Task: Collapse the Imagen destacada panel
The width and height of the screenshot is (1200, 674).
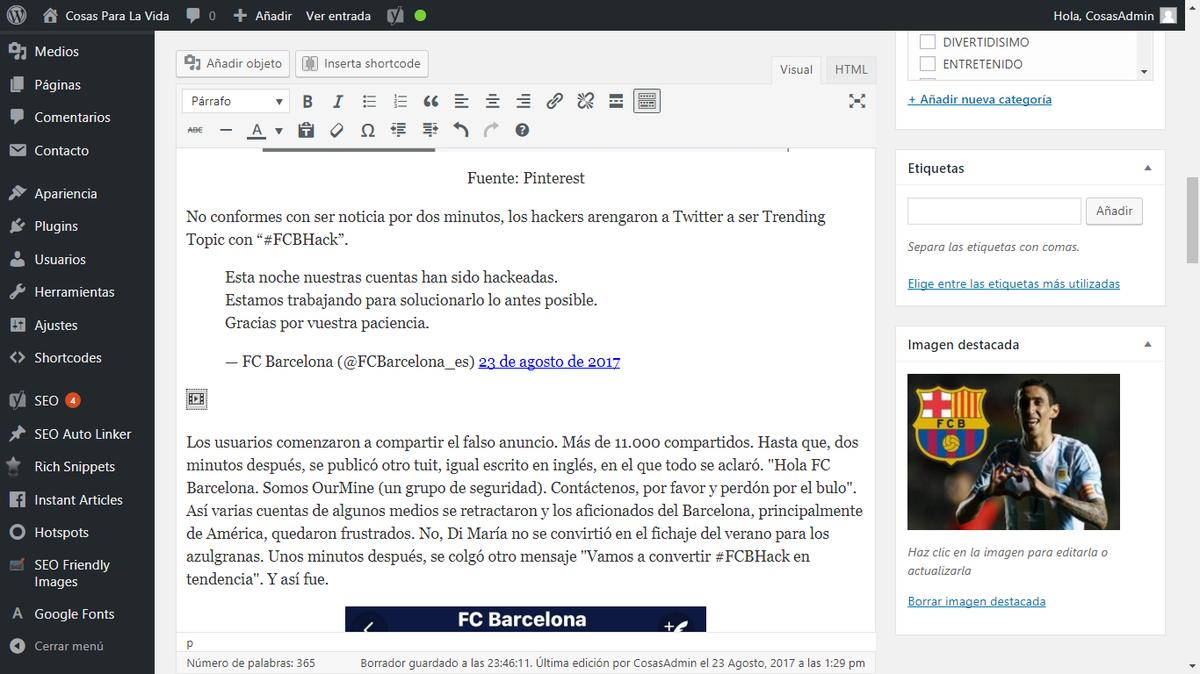Action: (1147, 344)
